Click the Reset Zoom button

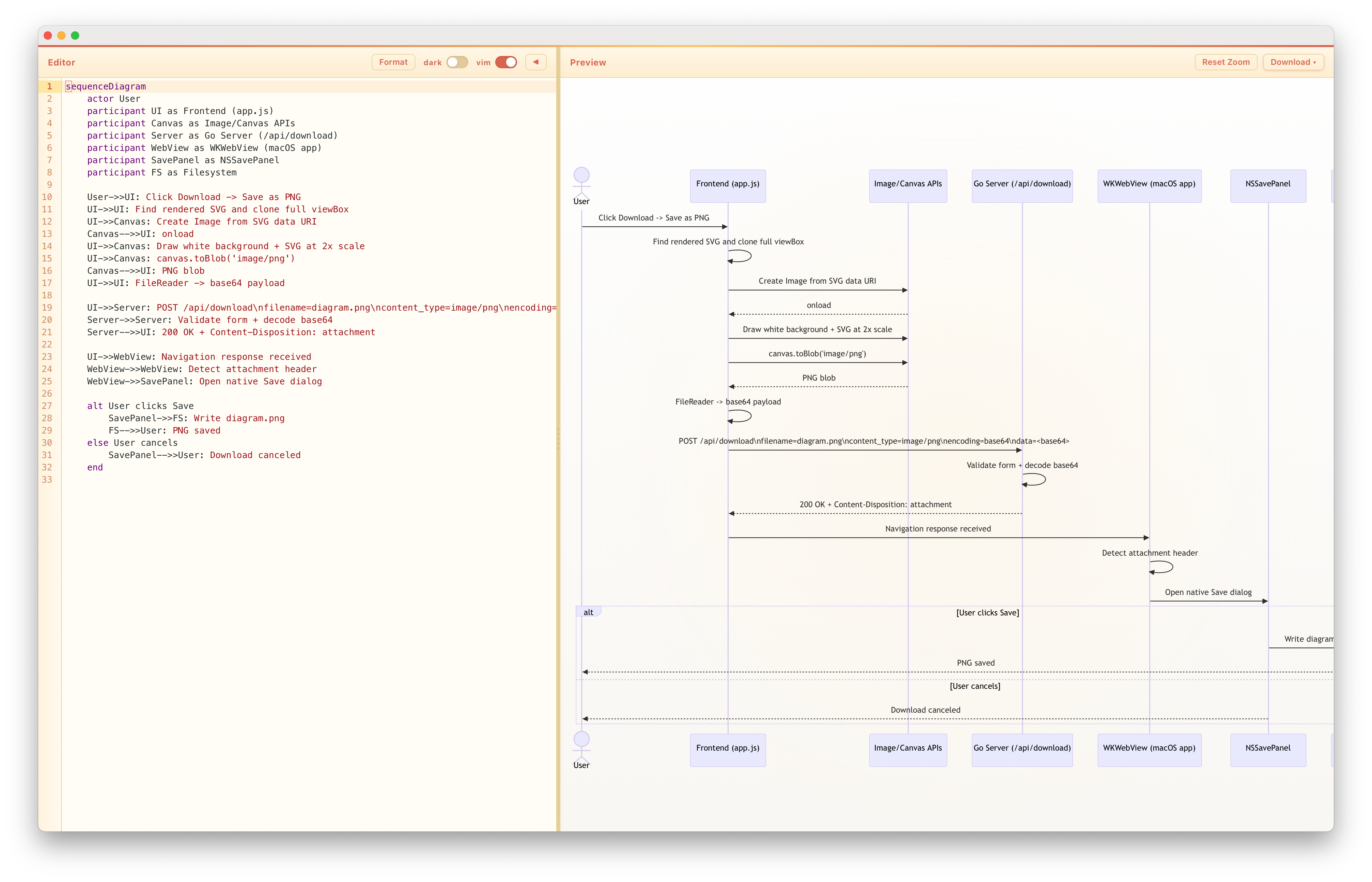click(1225, 62)
